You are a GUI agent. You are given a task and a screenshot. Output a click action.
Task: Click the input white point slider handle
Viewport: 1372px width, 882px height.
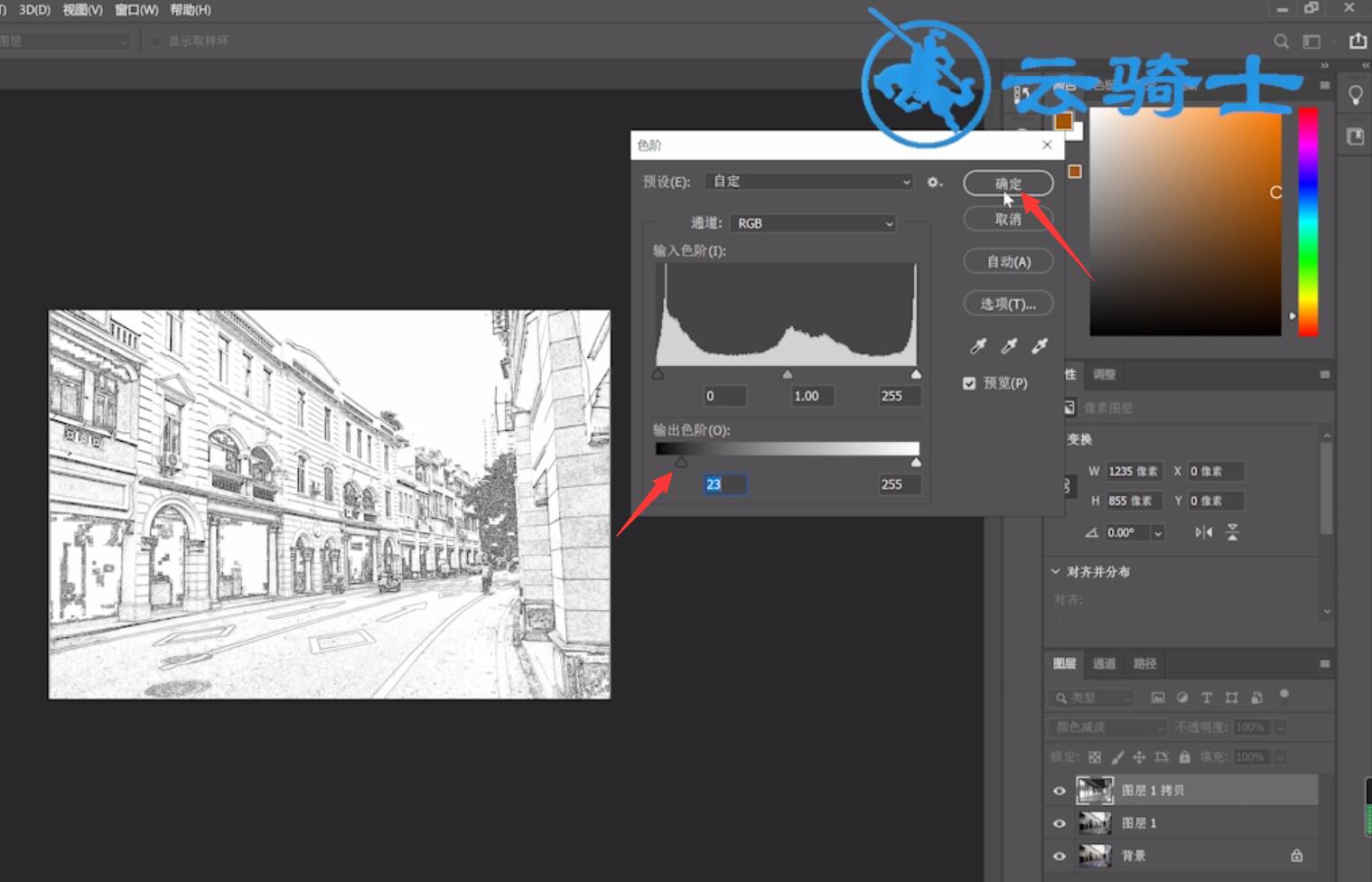916,374
